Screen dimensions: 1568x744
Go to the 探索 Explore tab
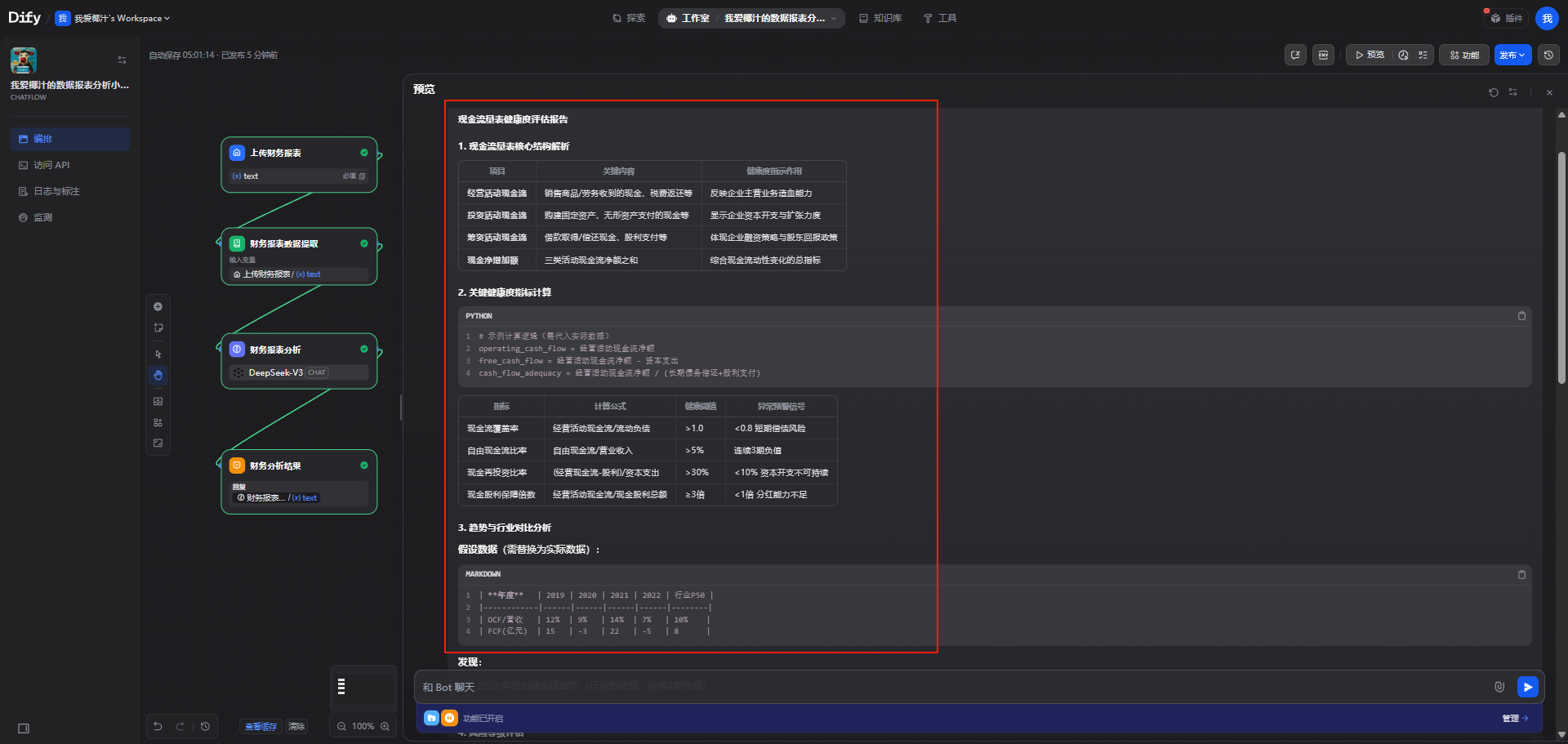click(629, 18)
